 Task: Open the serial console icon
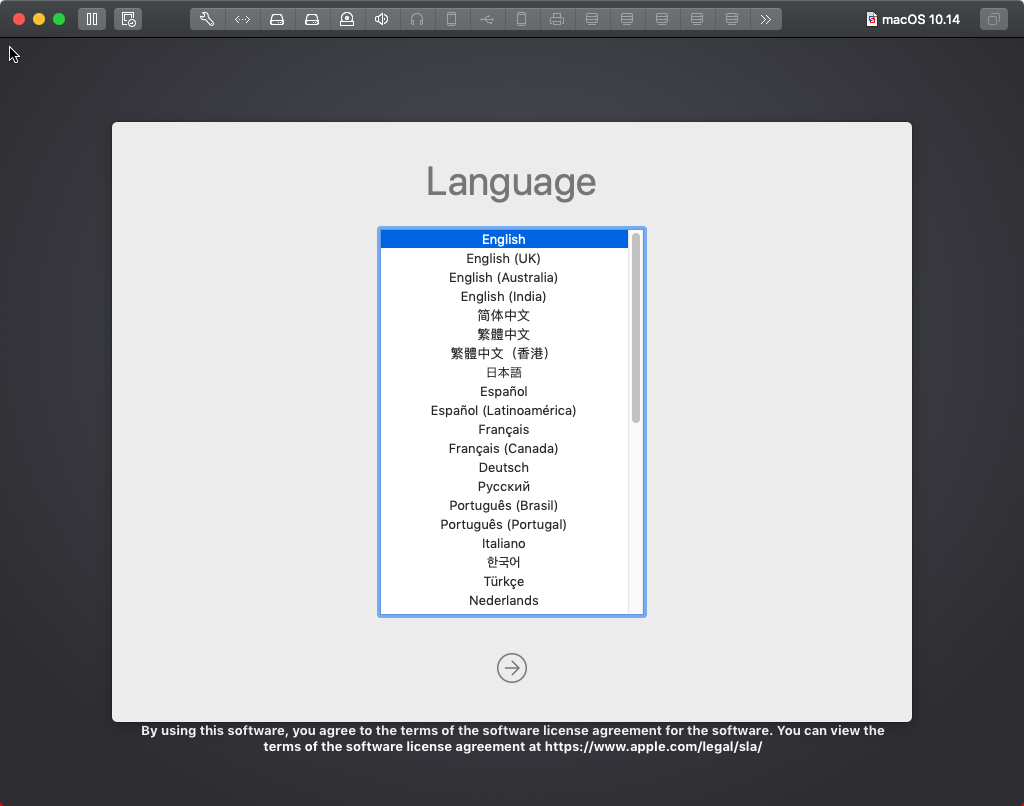tap(242, 19)
